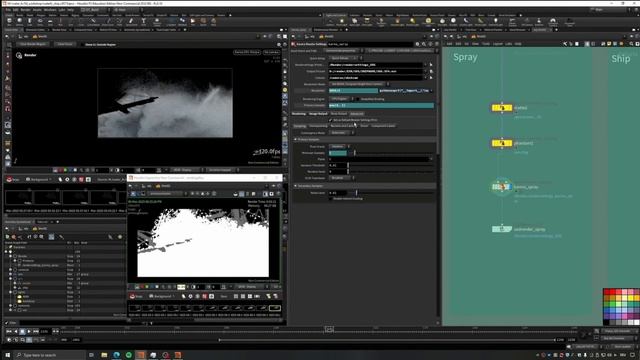Screen dimensions: 640x360
Task: Open Add menu in network editor
Action: 449,44
